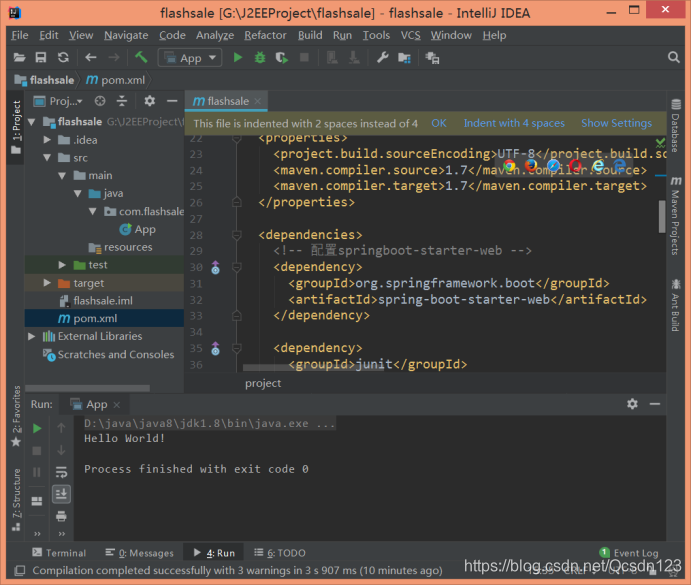Click the Build Project hammer icon
692x585 pixels.
tap(141, 57)
